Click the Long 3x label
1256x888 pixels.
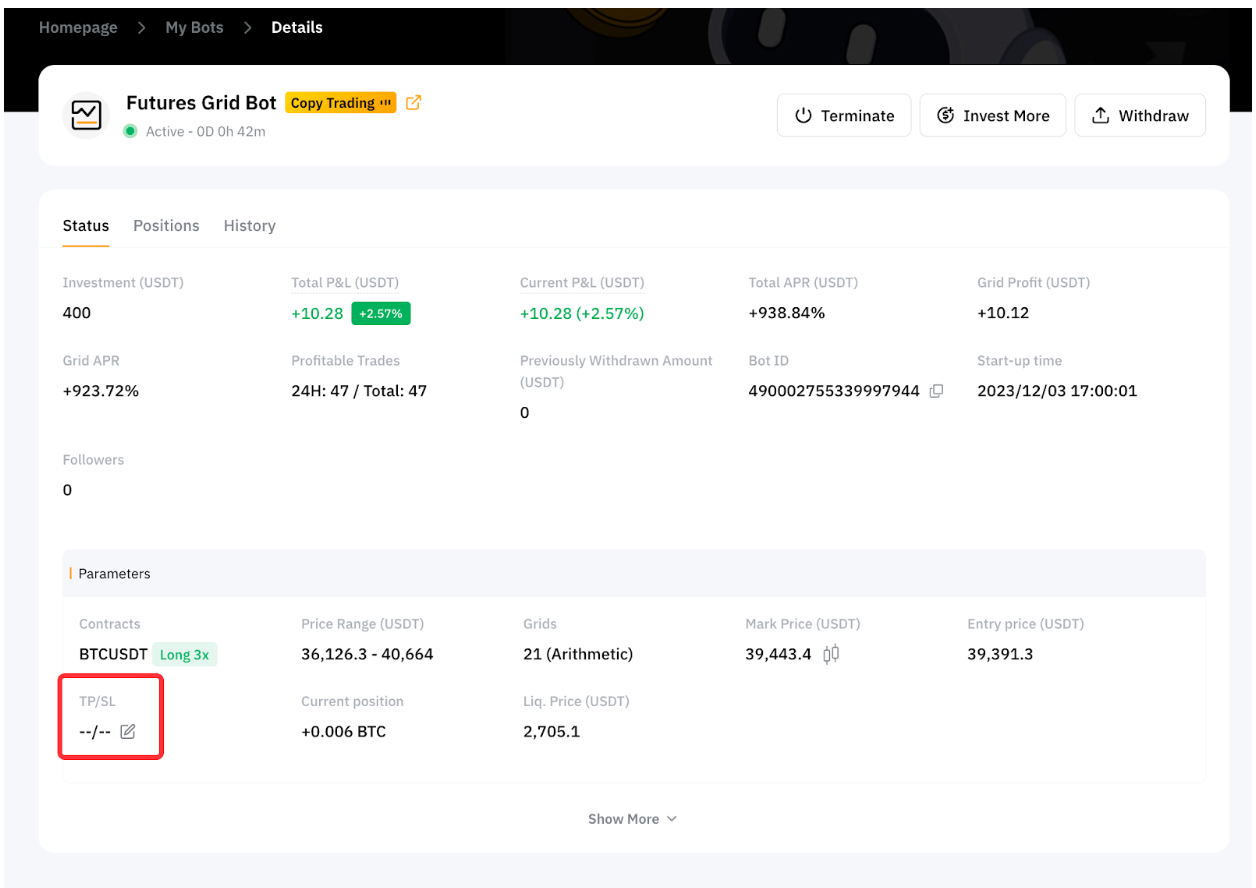185,655
